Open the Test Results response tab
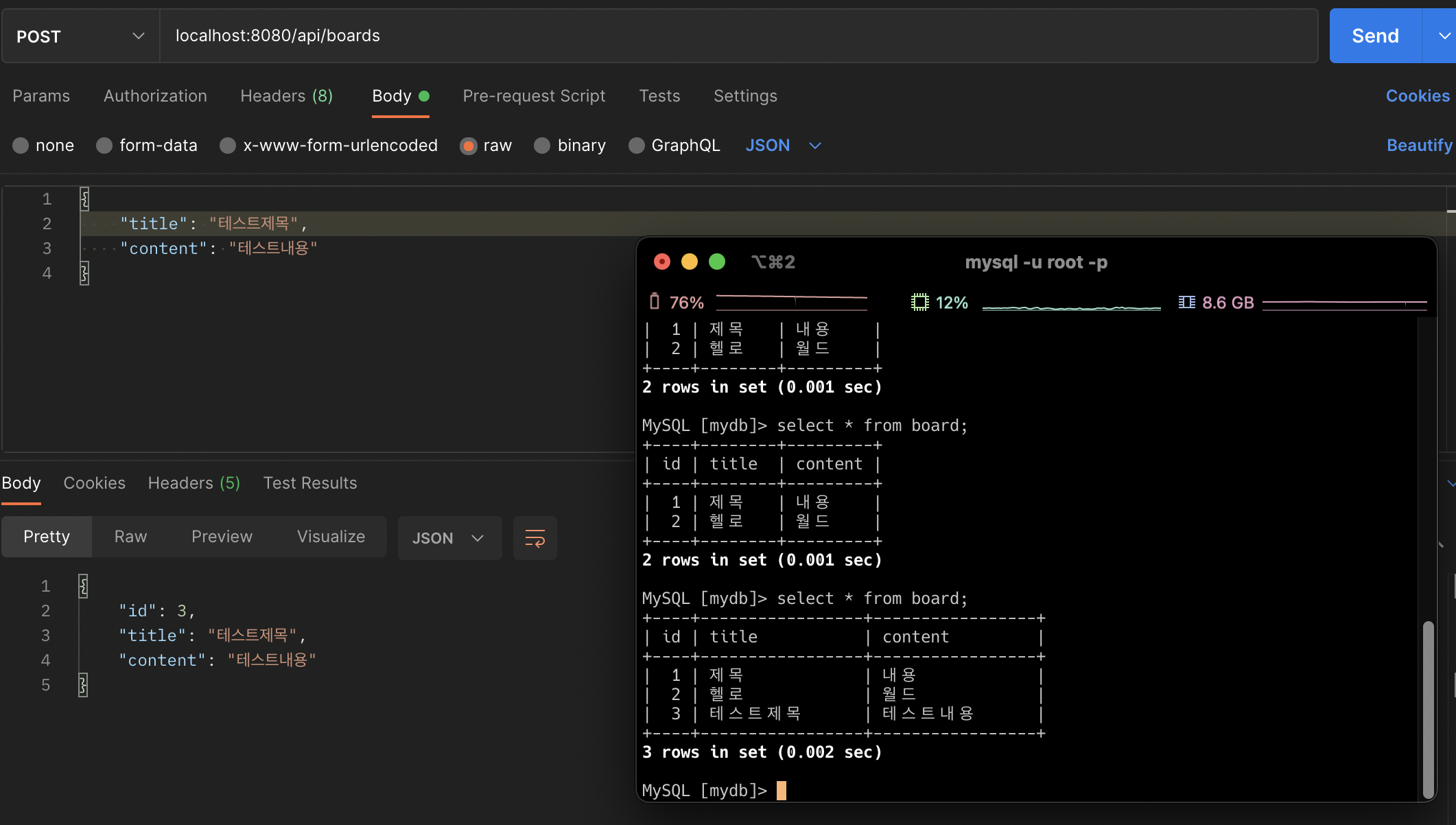This screenshot has height=825, width=1456. tap(309, 483)
